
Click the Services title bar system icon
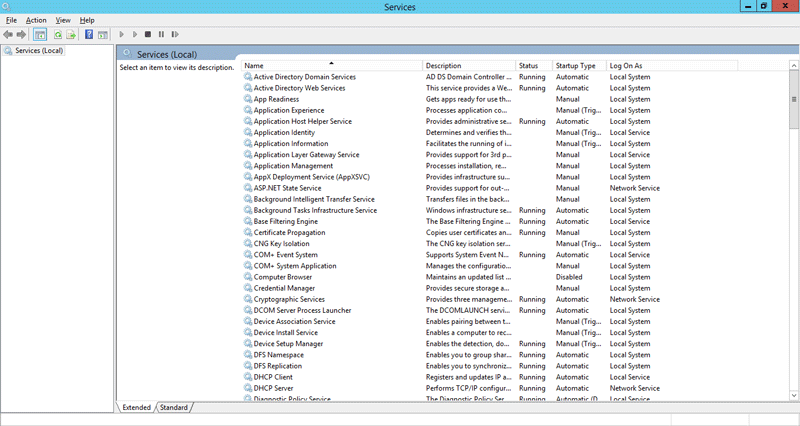pyautogui.click(x=6, y=7)
